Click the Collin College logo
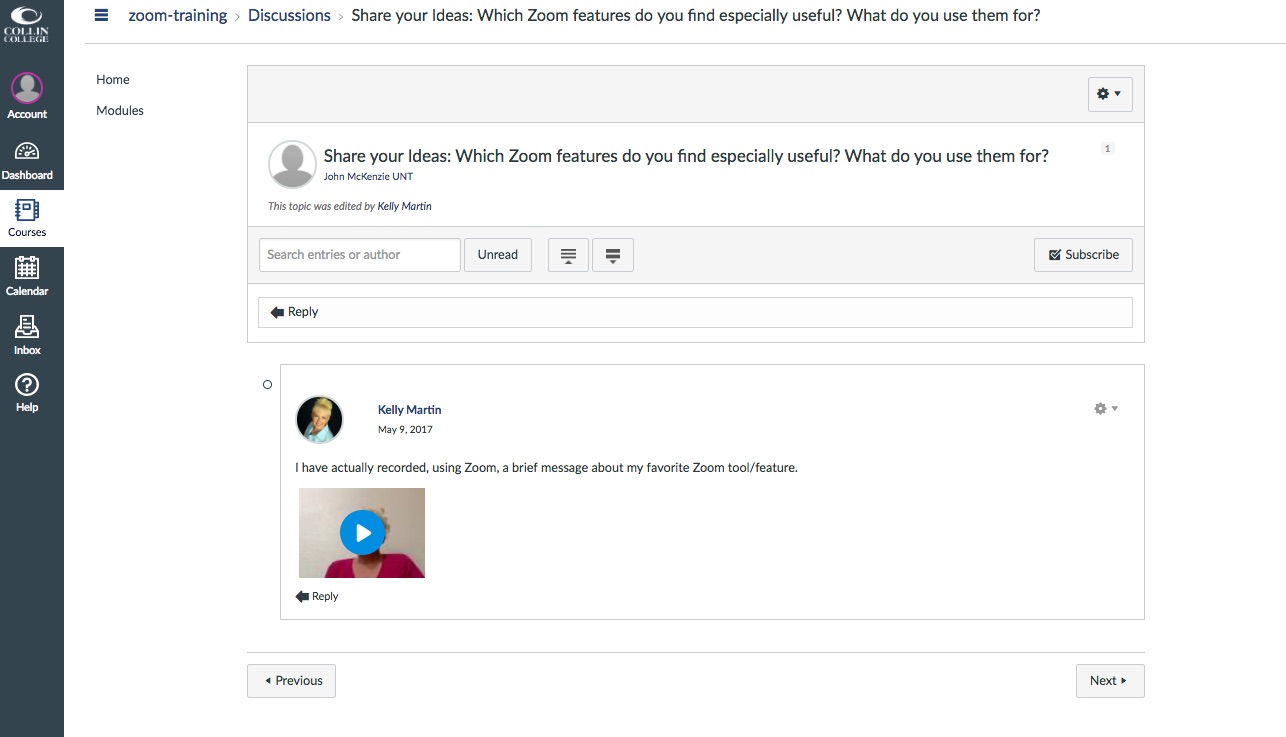The image size is (1286, 737). coord(27,25)
